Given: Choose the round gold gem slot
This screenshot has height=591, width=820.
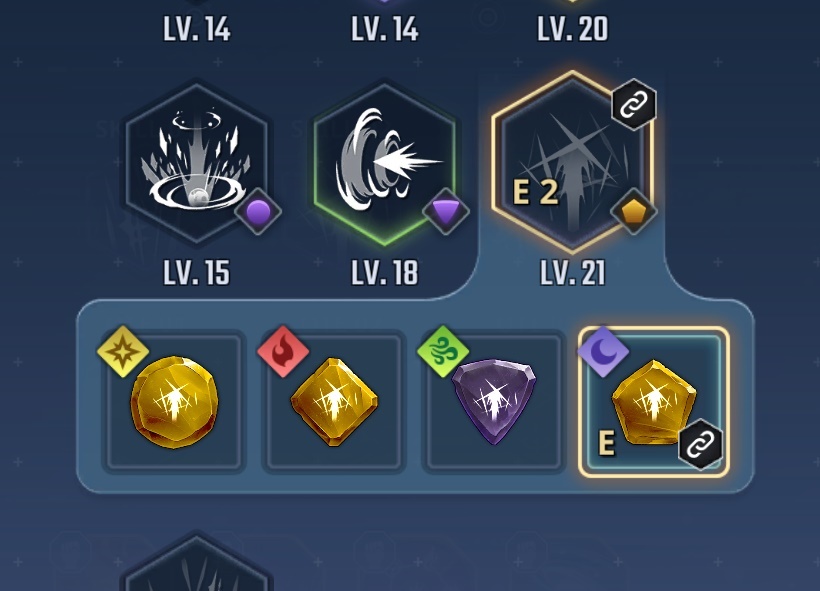Looking at the screenshot, I should pyautogui.click(x=174, y=402).
